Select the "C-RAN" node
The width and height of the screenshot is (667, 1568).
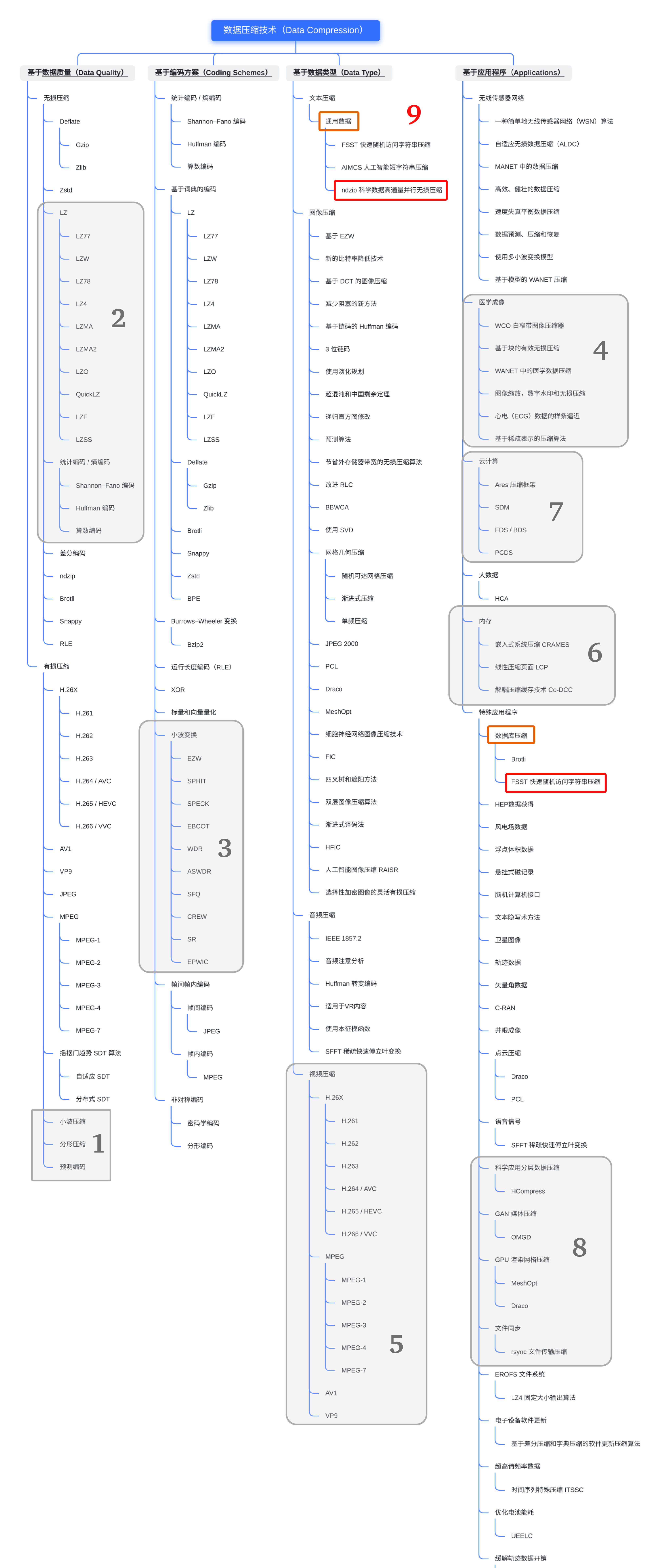coord(505,1008)
